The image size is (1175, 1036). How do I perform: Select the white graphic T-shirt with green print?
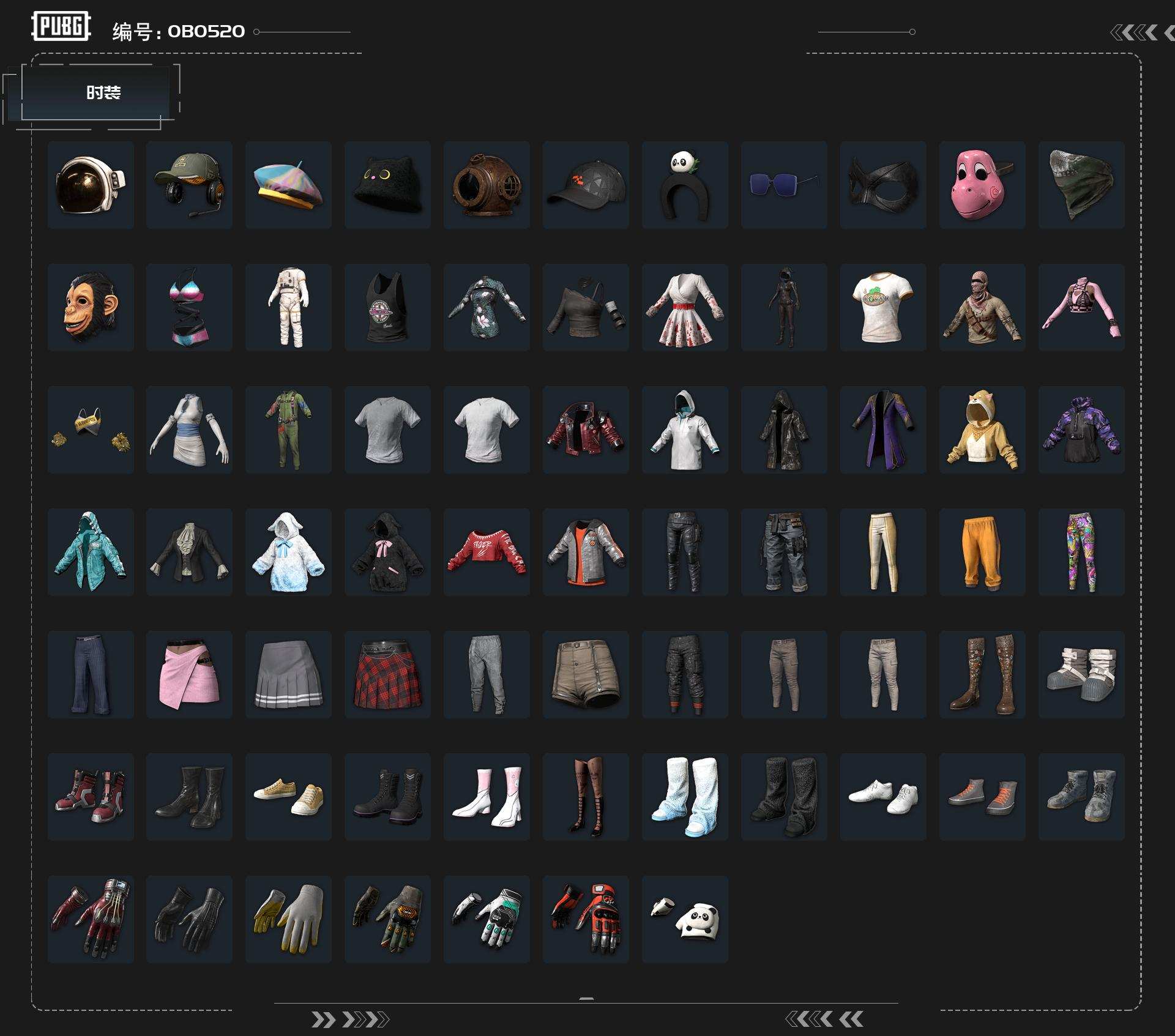pyautogui.click(x=884, y=307)
